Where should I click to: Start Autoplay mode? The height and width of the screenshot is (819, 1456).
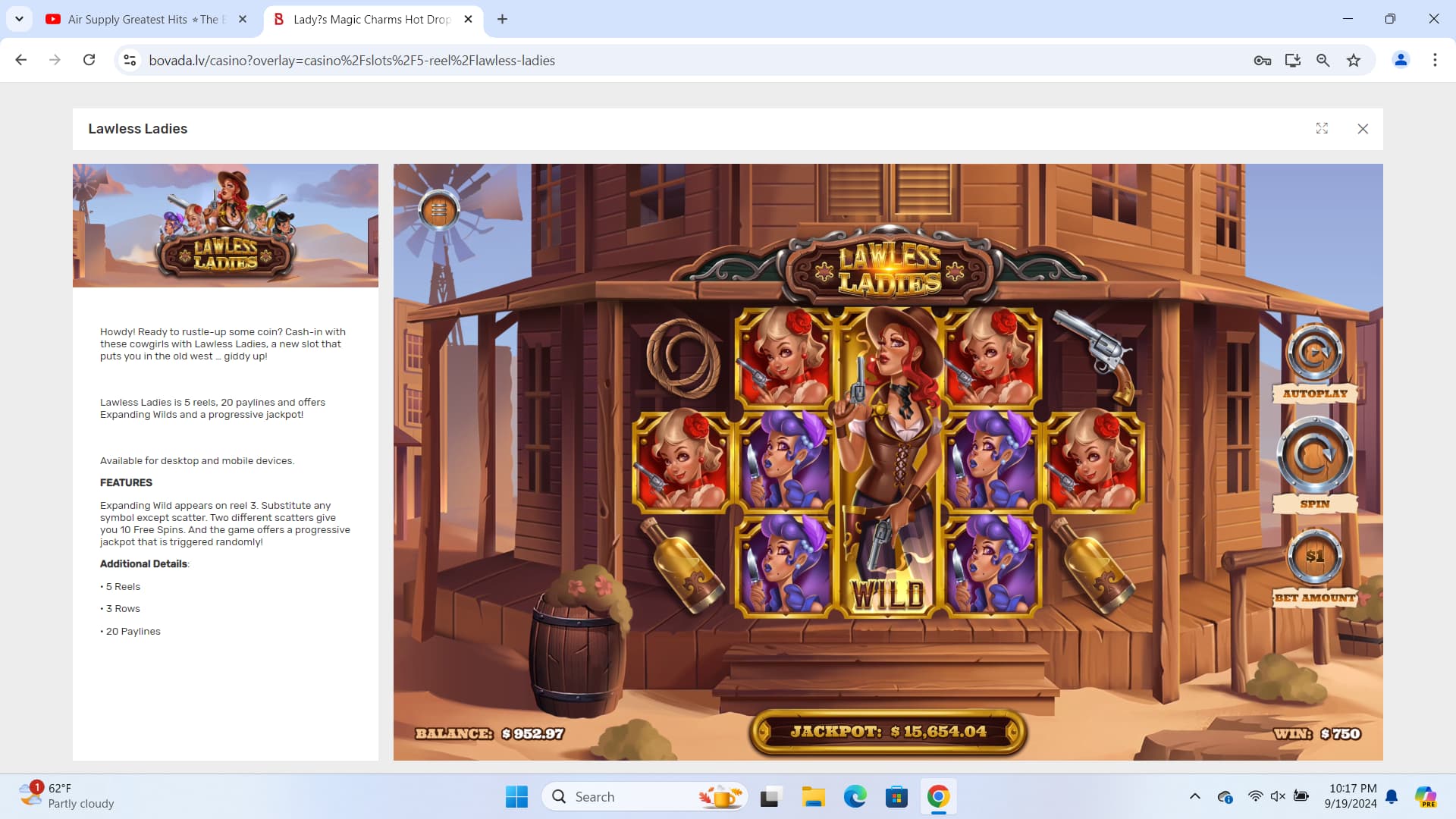[x=1314, y=353]
